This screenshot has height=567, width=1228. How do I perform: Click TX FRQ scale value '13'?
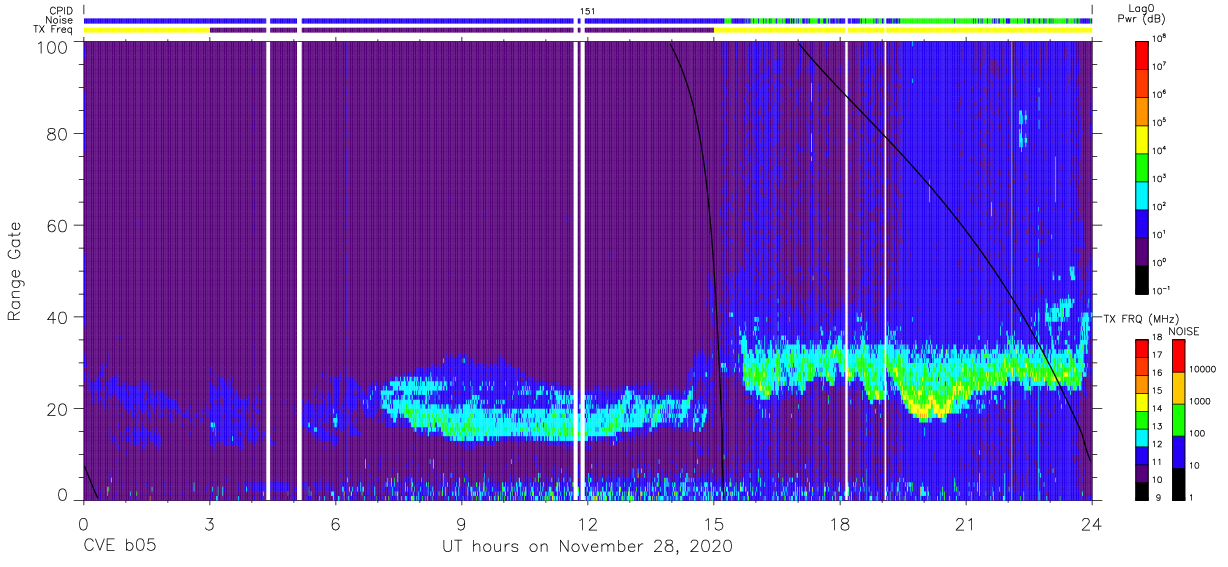(1157, 426)
